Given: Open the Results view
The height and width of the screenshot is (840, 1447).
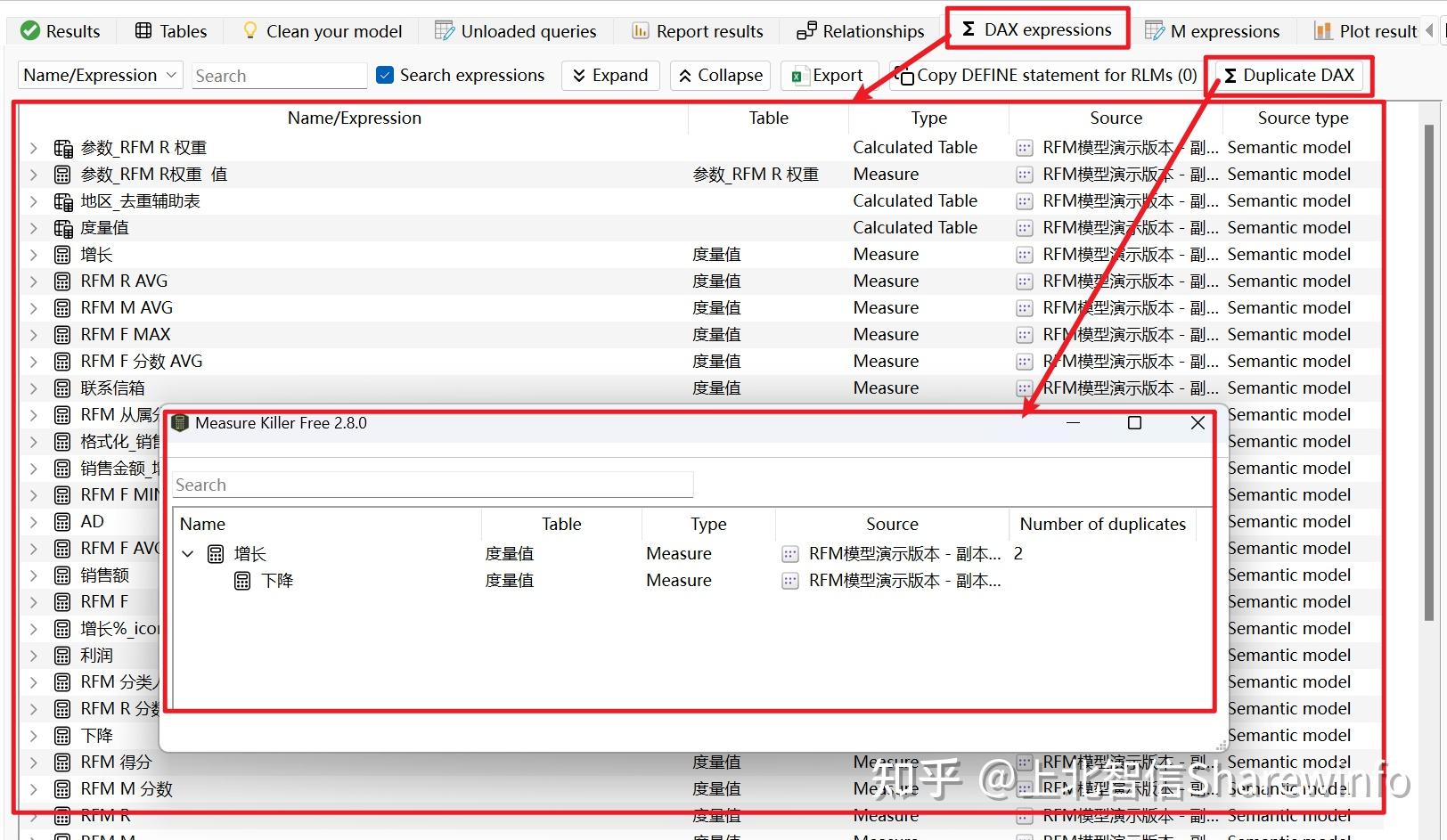Looking at the screenshot, I should click(61, 30).
